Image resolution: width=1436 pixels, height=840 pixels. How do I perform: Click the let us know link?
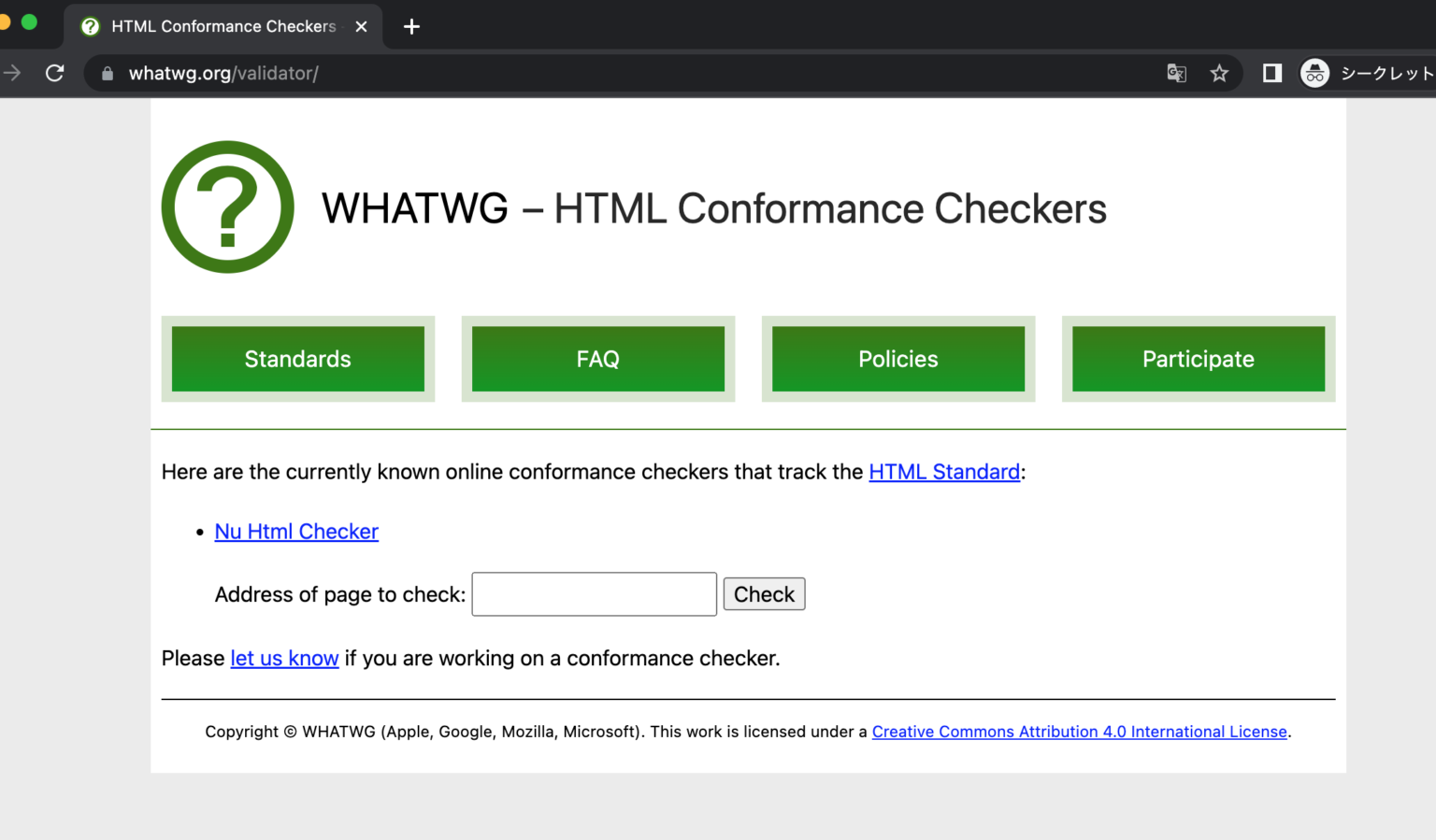click(284, 658)
